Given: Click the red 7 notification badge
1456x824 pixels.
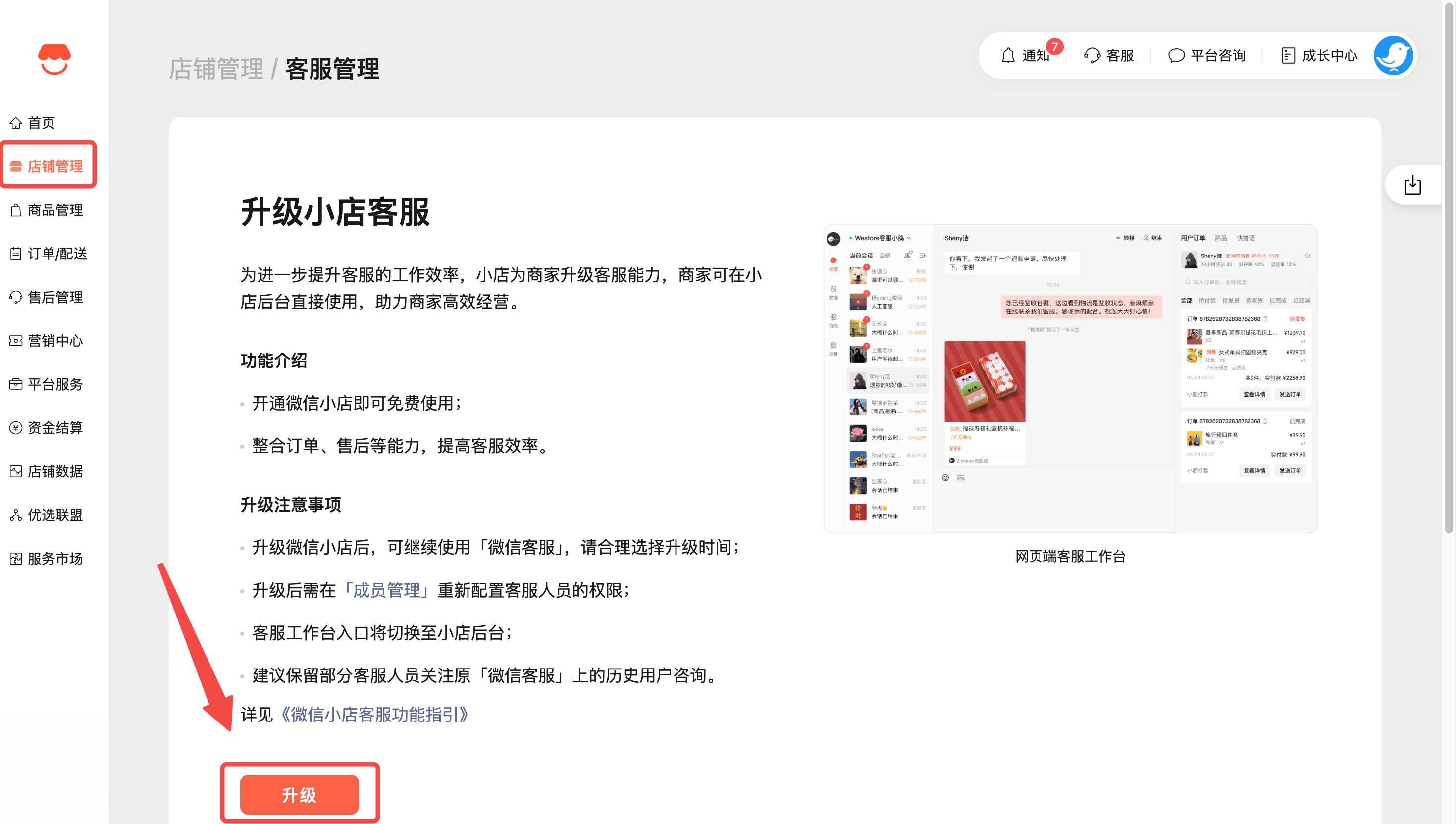Looking at the screenshot, I should tap(1054, 47).
